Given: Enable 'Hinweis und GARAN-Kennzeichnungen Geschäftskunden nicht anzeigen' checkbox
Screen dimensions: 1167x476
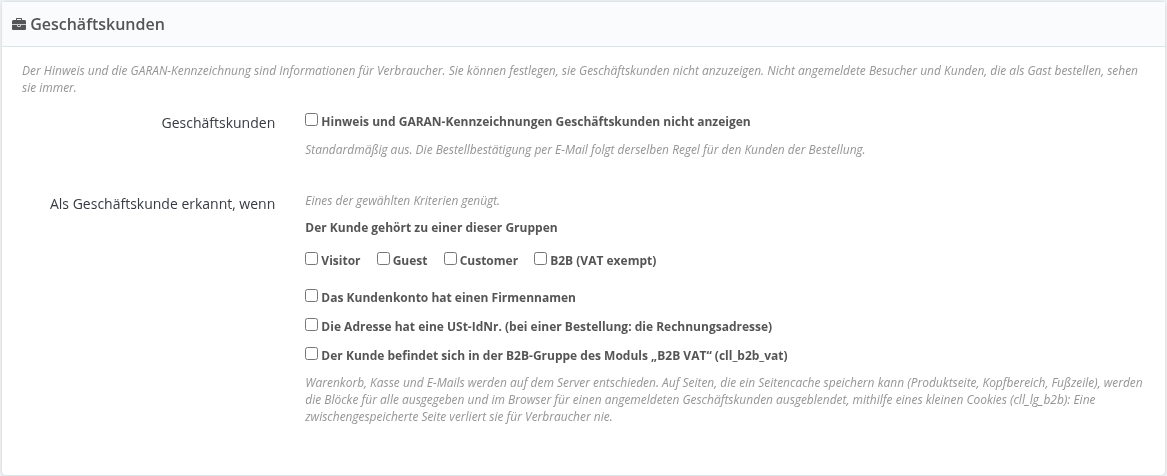Looking at the screenshot, I should tap(312, 120).
